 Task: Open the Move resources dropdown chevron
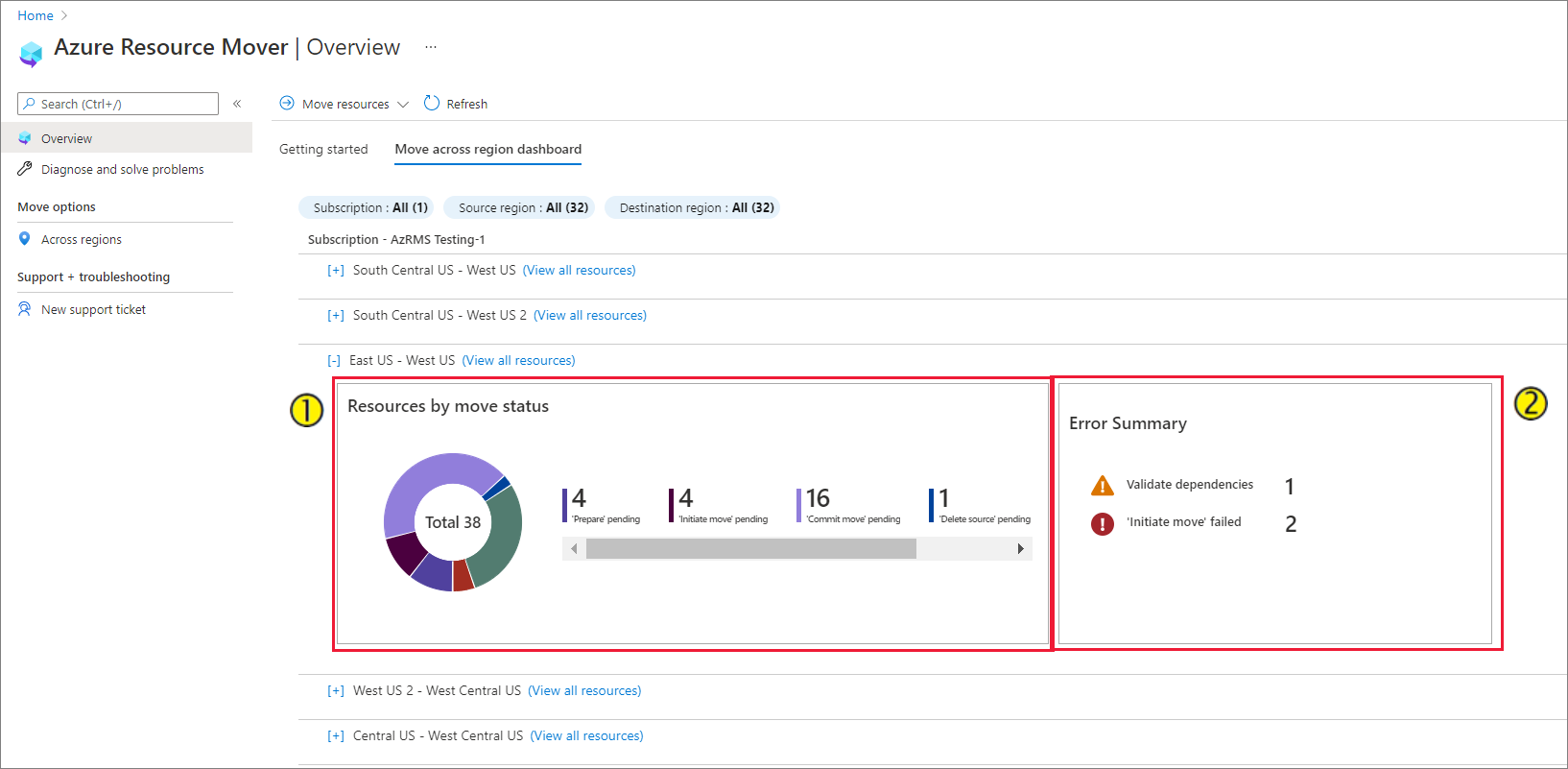click(x=403, y=104)
